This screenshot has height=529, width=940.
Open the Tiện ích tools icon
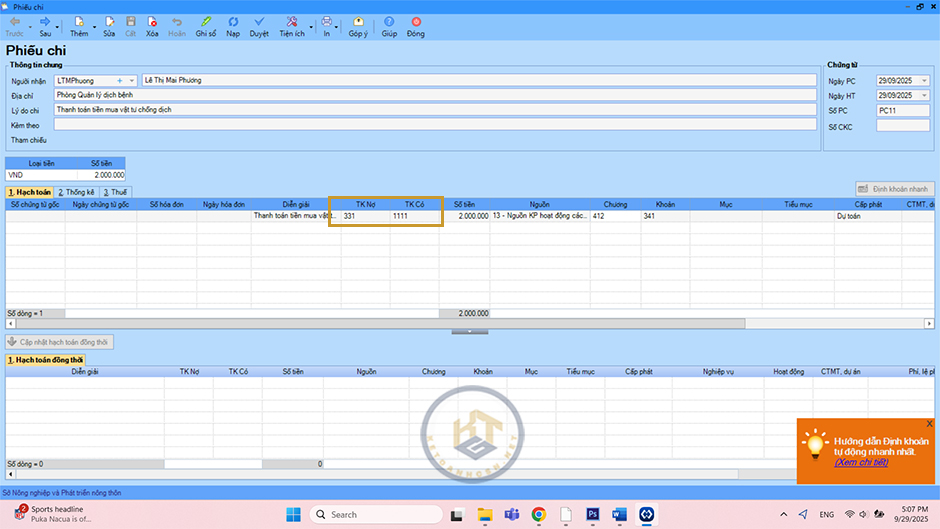coord(291,22)
